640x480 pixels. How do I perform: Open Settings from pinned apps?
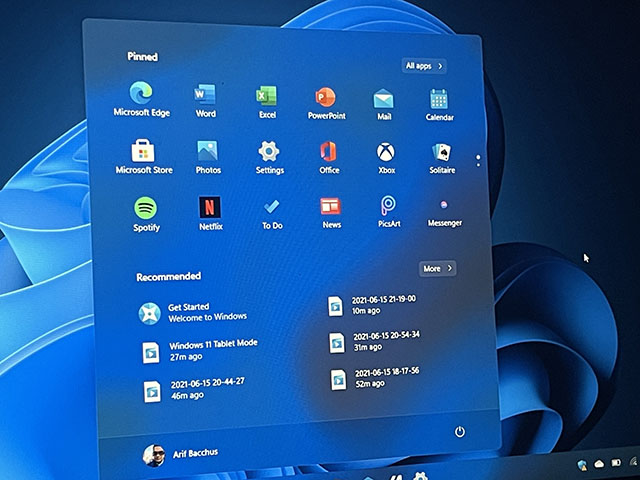point(269,158)
